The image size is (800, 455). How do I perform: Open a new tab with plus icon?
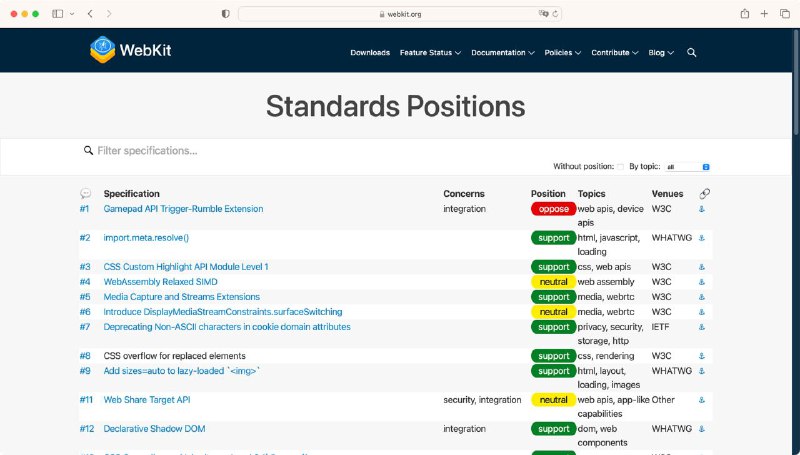tap(764, 14)
